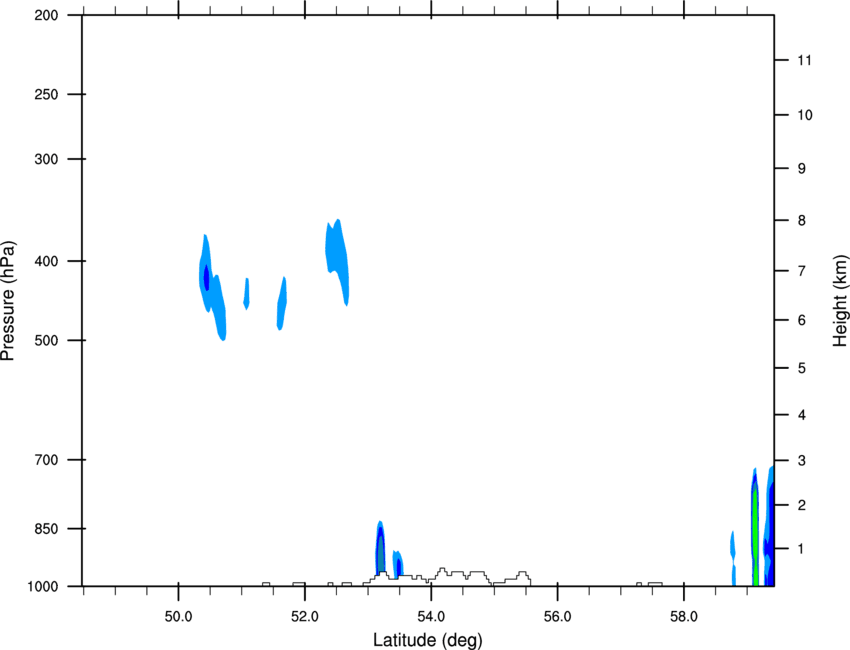Viewport: 850px width, 650px height.
Task: Click the 11 km height label
Action: (804, 60)
